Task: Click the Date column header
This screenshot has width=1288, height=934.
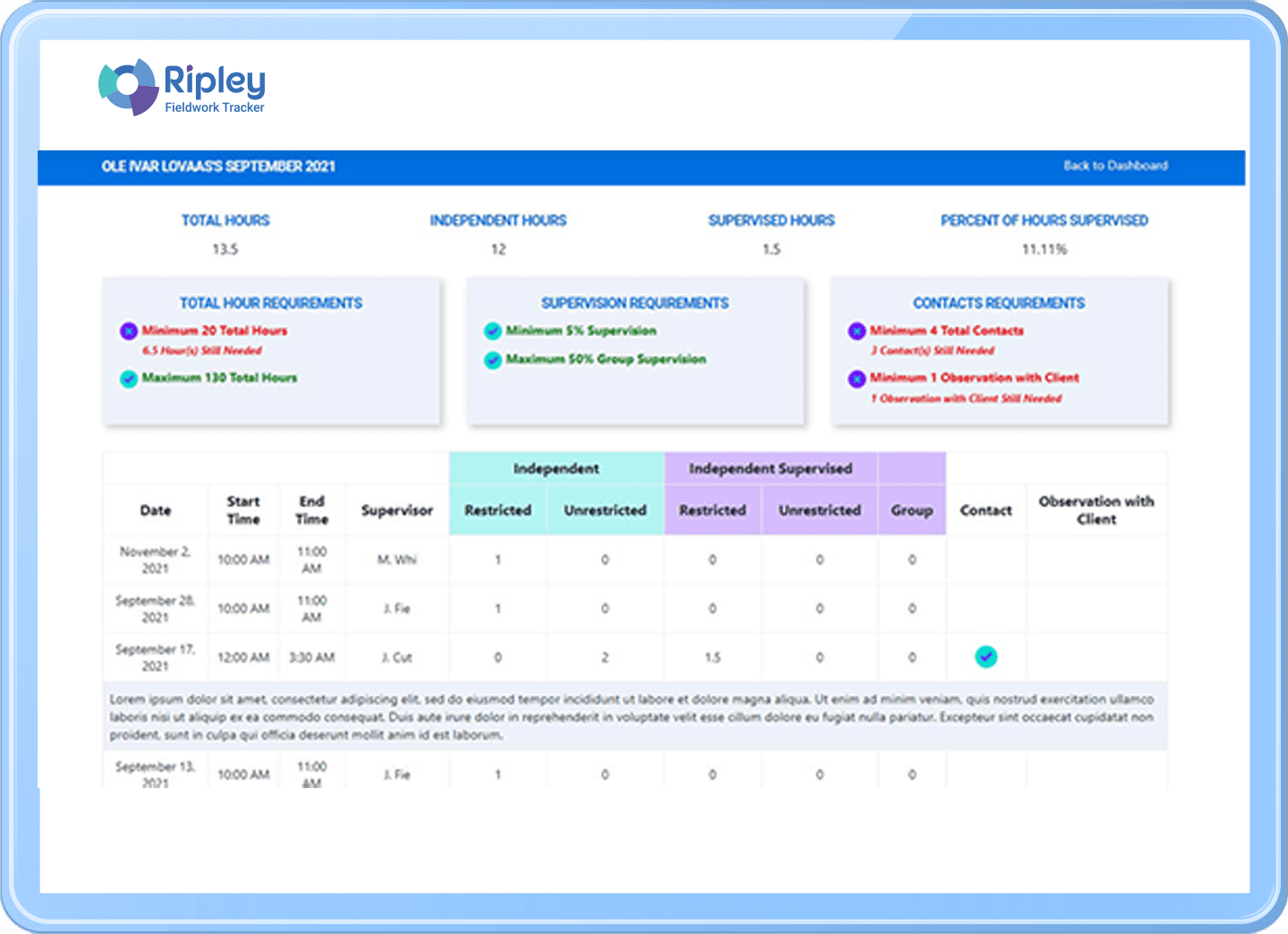Action: (x=154, y=510)
